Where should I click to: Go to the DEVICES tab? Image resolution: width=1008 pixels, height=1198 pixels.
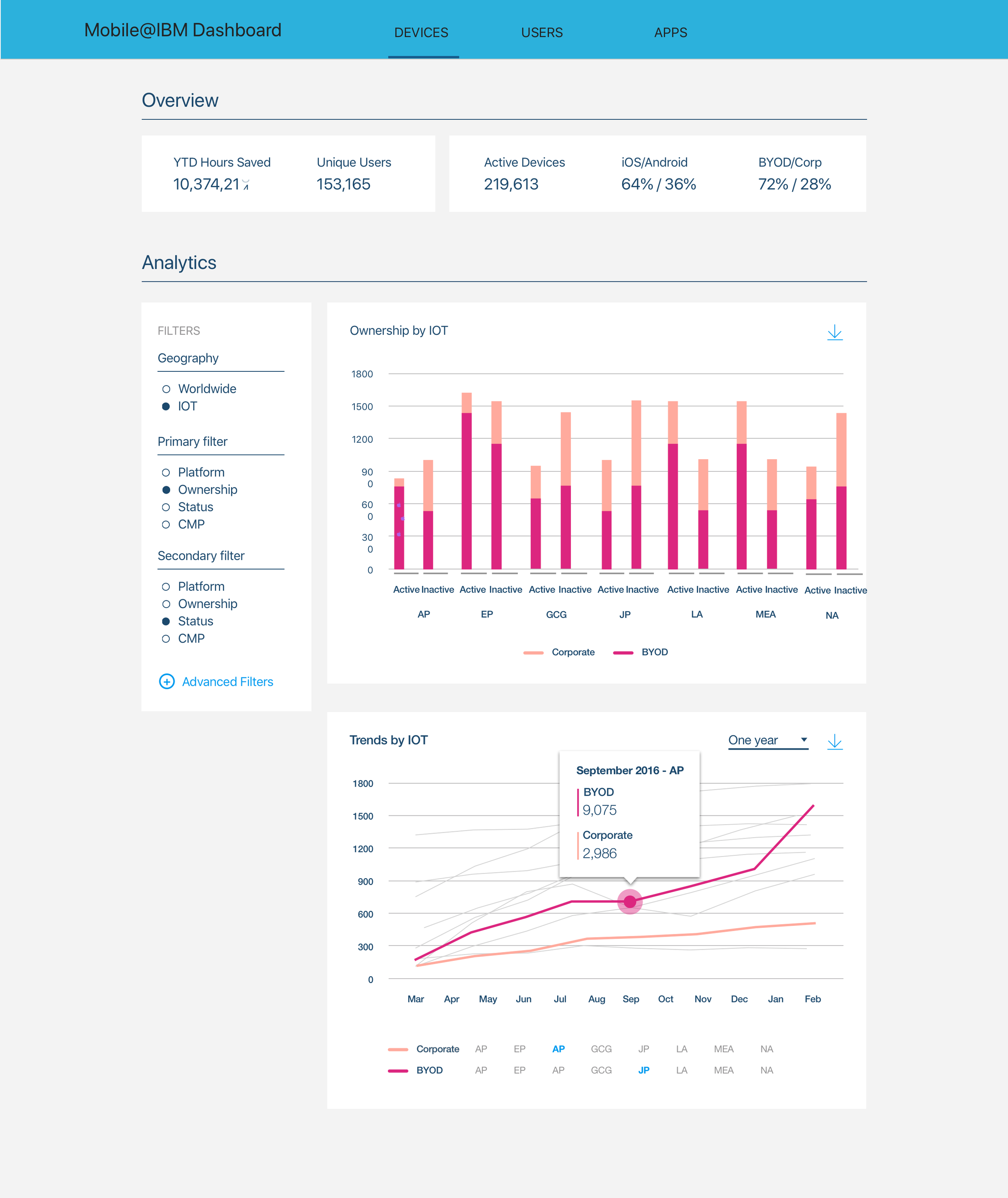(421, 33)
